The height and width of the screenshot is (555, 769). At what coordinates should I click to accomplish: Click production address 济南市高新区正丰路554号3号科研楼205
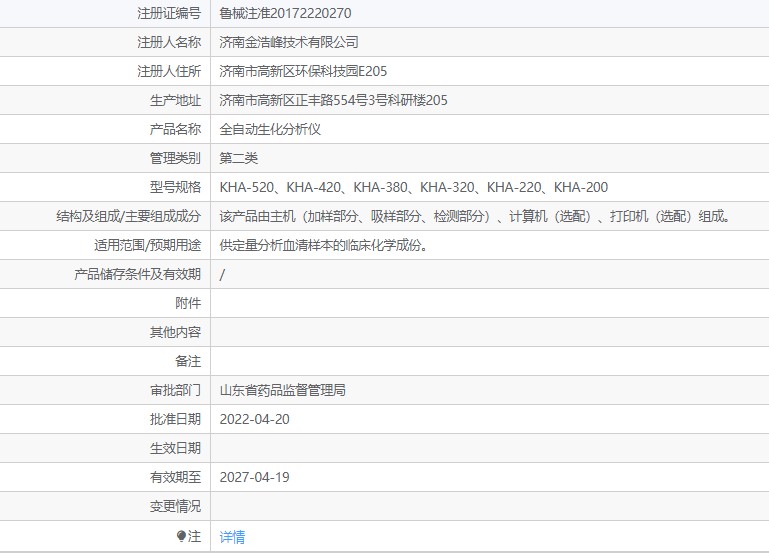coord(333,100)
